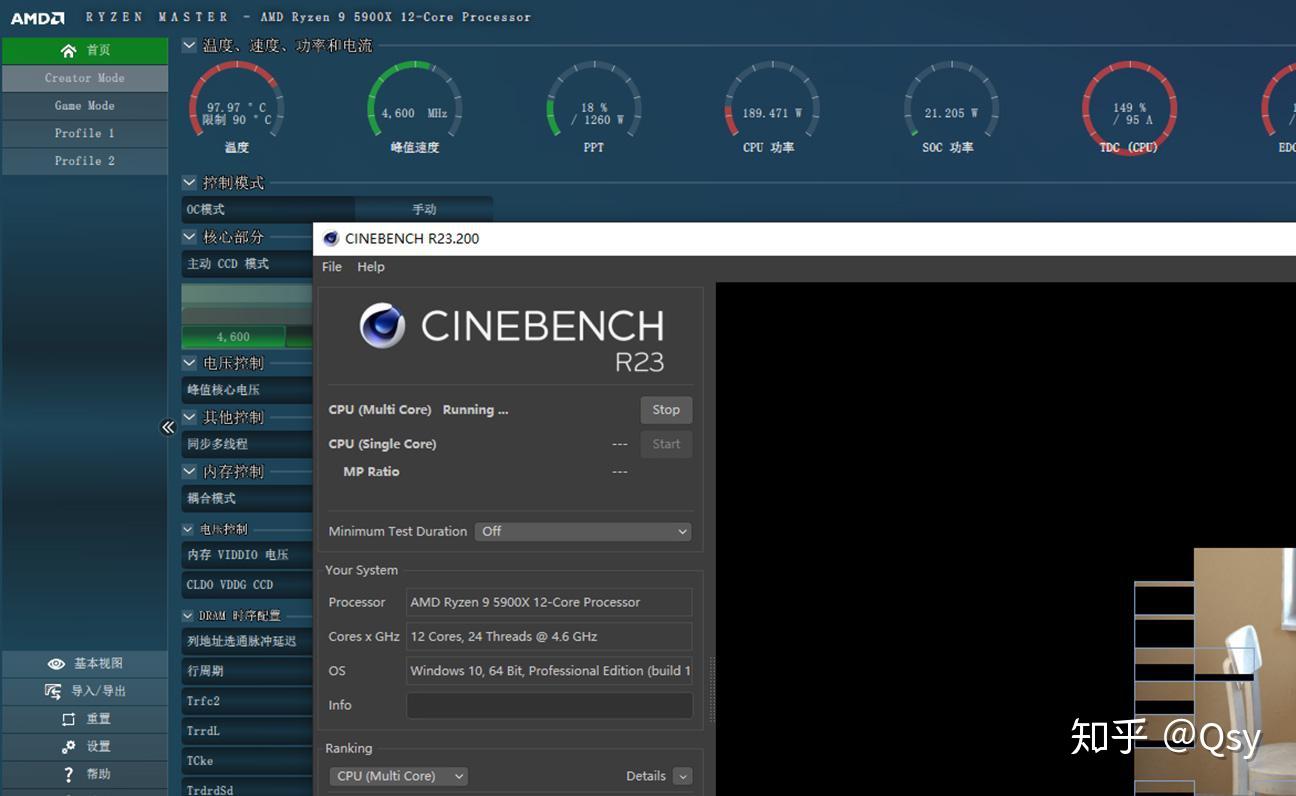
Task: Click the Cores x GHz field
Action: coord(549,636)
